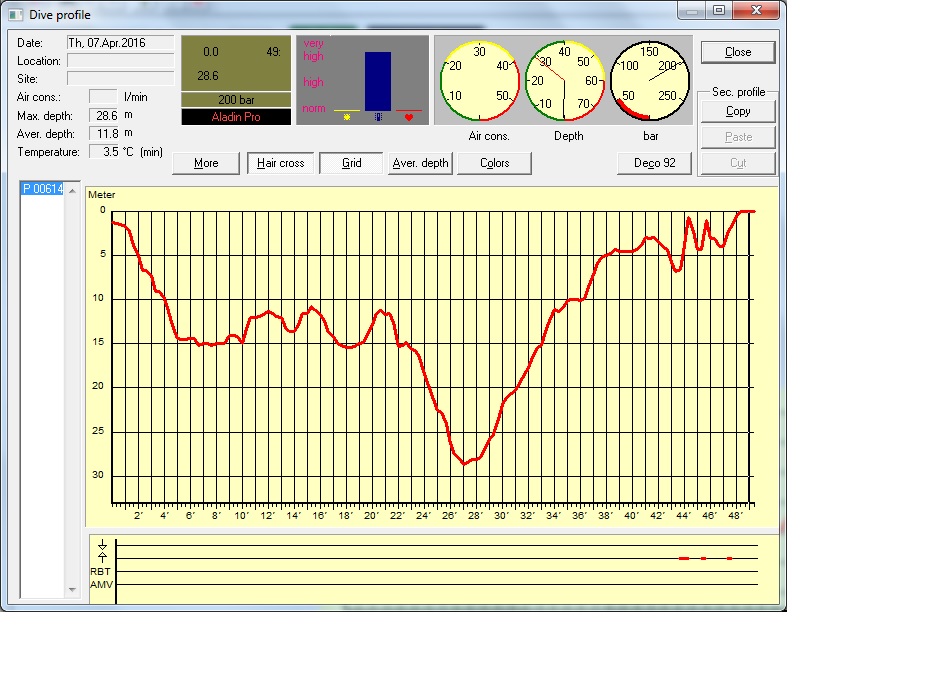Click the blue workload icon under bar
The image size is (935, 693).
(x=378, y=117)
